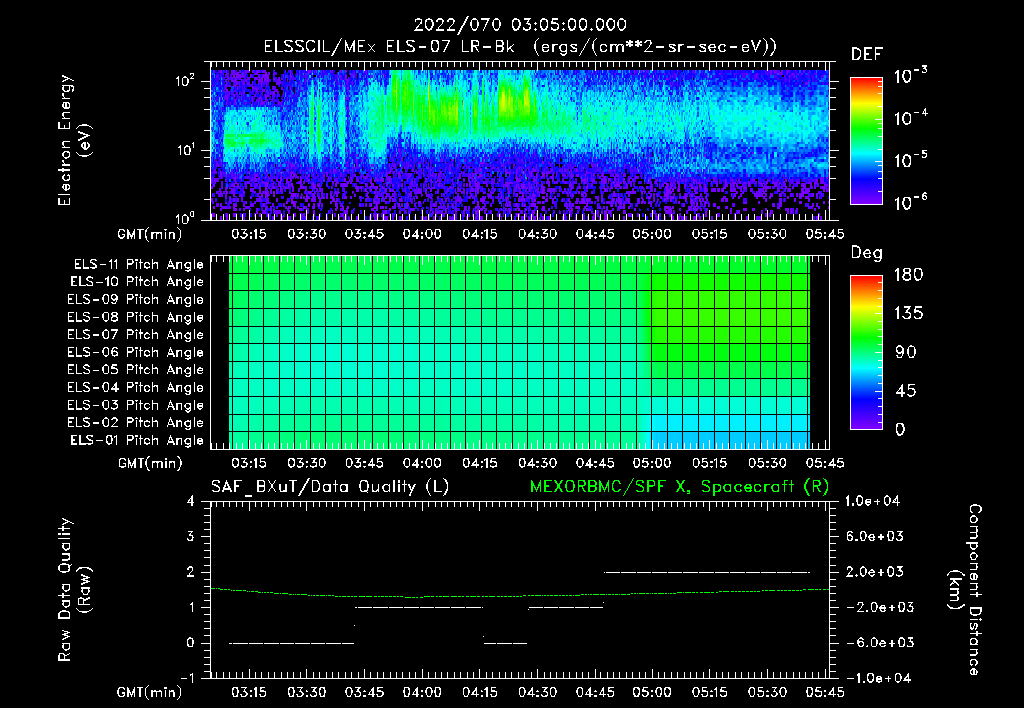Click the ELS-01 Pitch Angle row label

click(137, 440)
